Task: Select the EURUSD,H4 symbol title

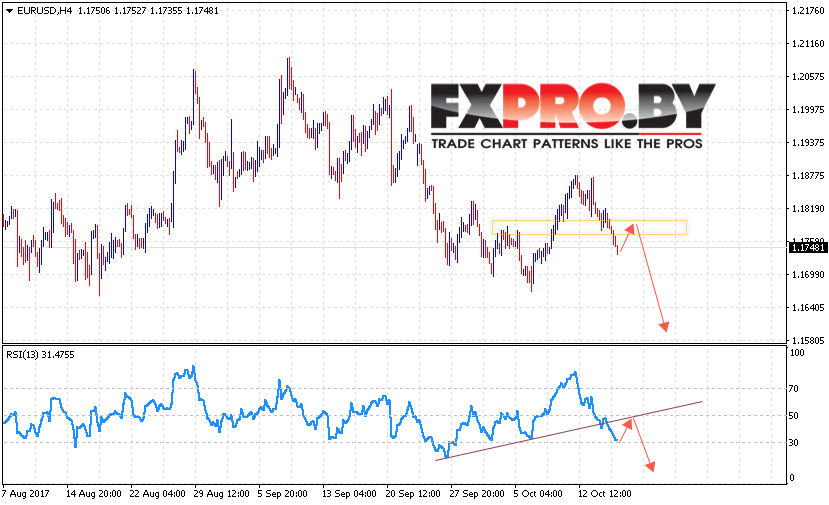Action: pyautogui.click(x=44, y=11)
